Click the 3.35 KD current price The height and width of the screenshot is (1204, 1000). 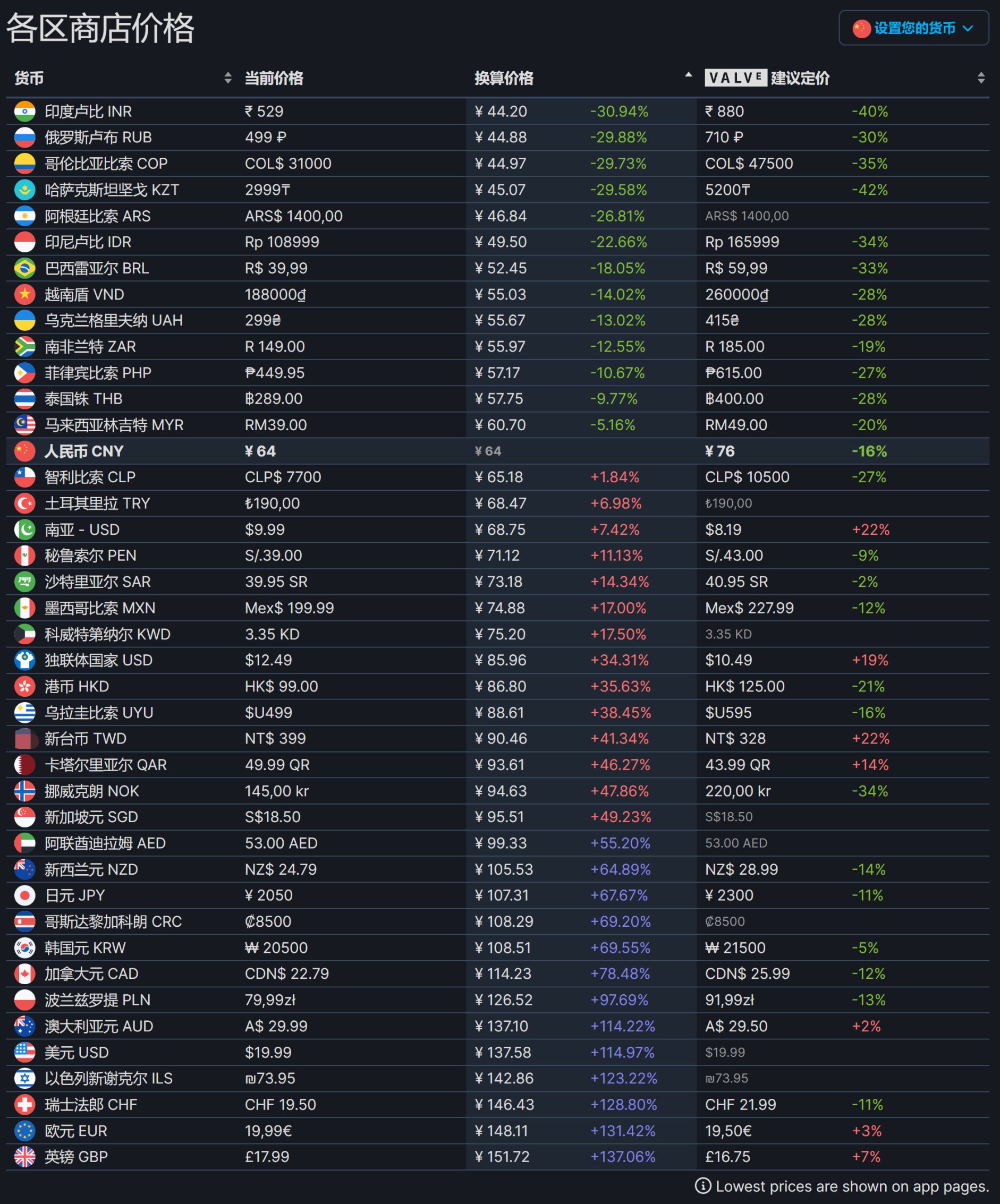[272, 634]
